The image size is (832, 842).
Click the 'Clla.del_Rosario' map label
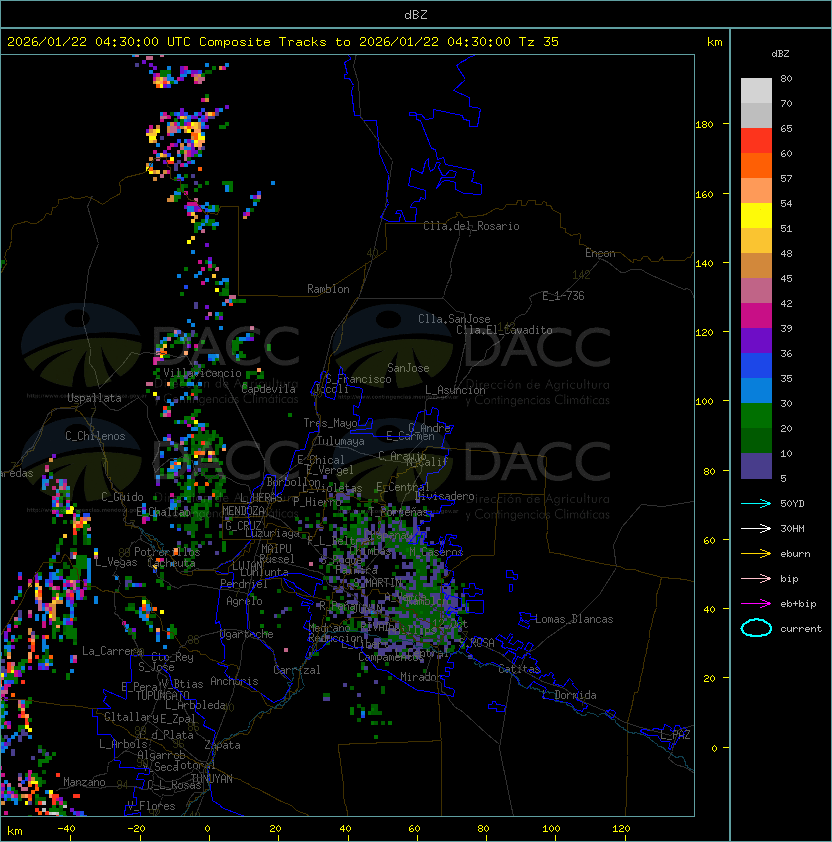(x=471, y=226)
